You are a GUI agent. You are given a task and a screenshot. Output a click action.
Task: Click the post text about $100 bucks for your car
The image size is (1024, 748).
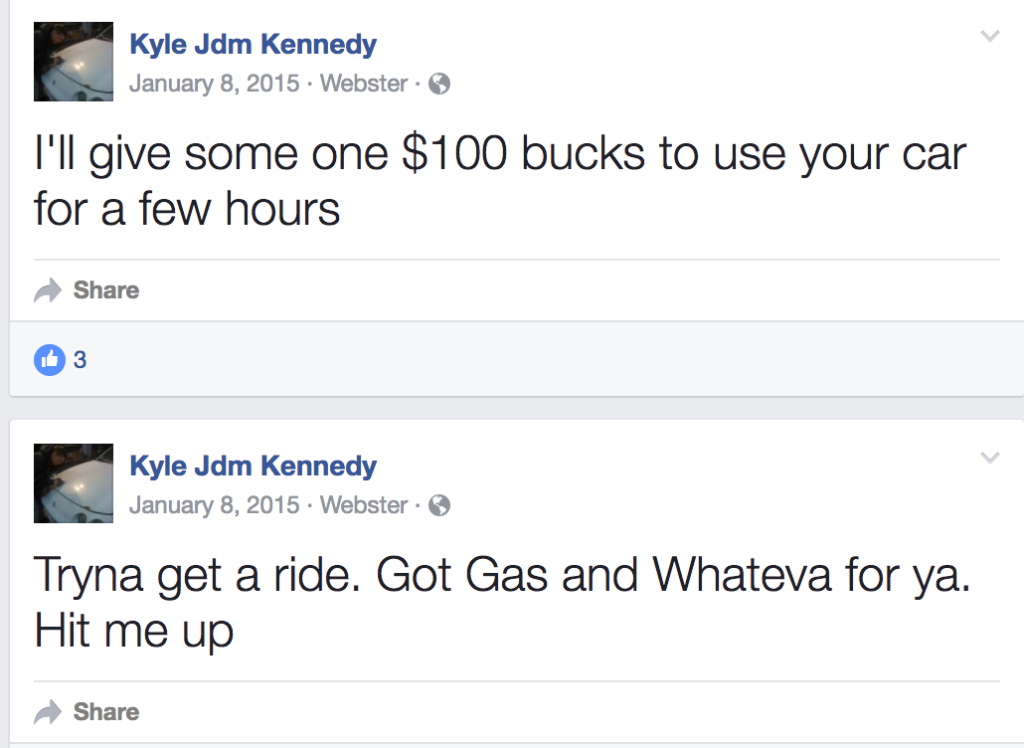tap(500, 182)
